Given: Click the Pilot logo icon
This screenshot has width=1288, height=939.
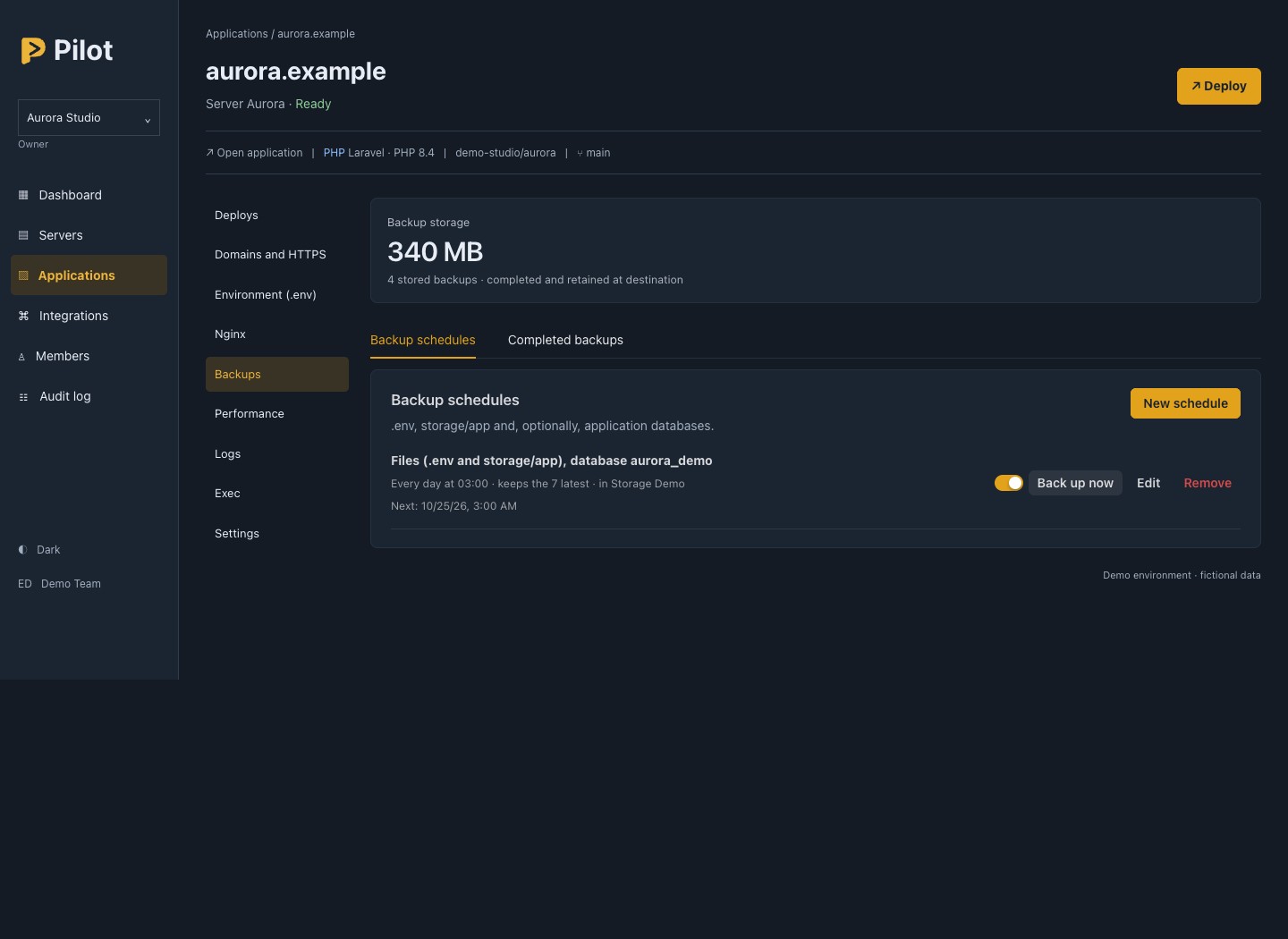Looking at the screenshot, I should coord(33,51).
